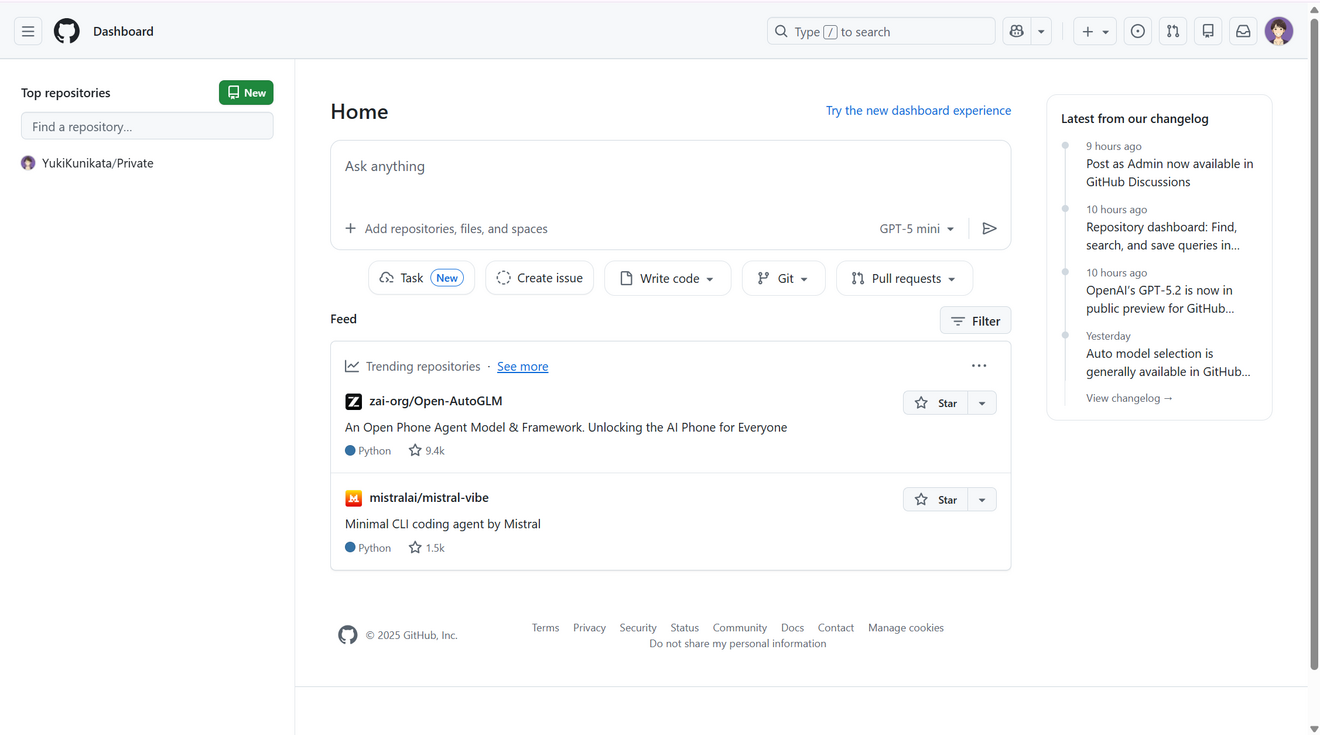The image size is (1320, 735).
Task: Click the footer GitHub logo icon
Action: 348,635
